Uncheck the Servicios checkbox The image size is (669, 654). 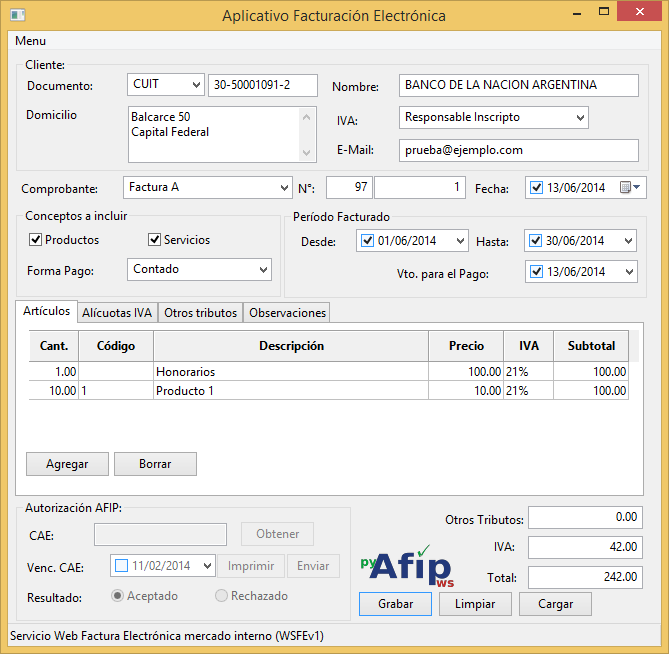155,240
